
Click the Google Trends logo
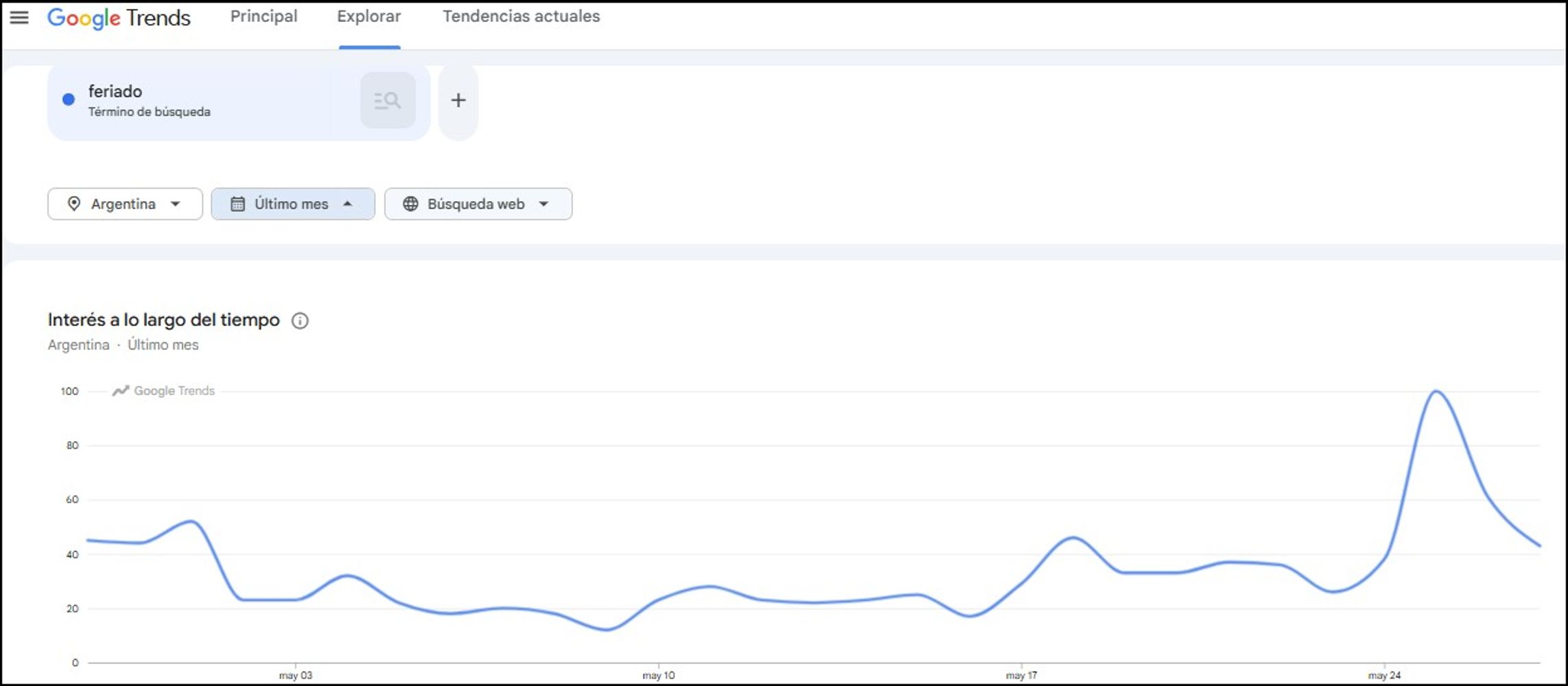click(x=119, y=17)
